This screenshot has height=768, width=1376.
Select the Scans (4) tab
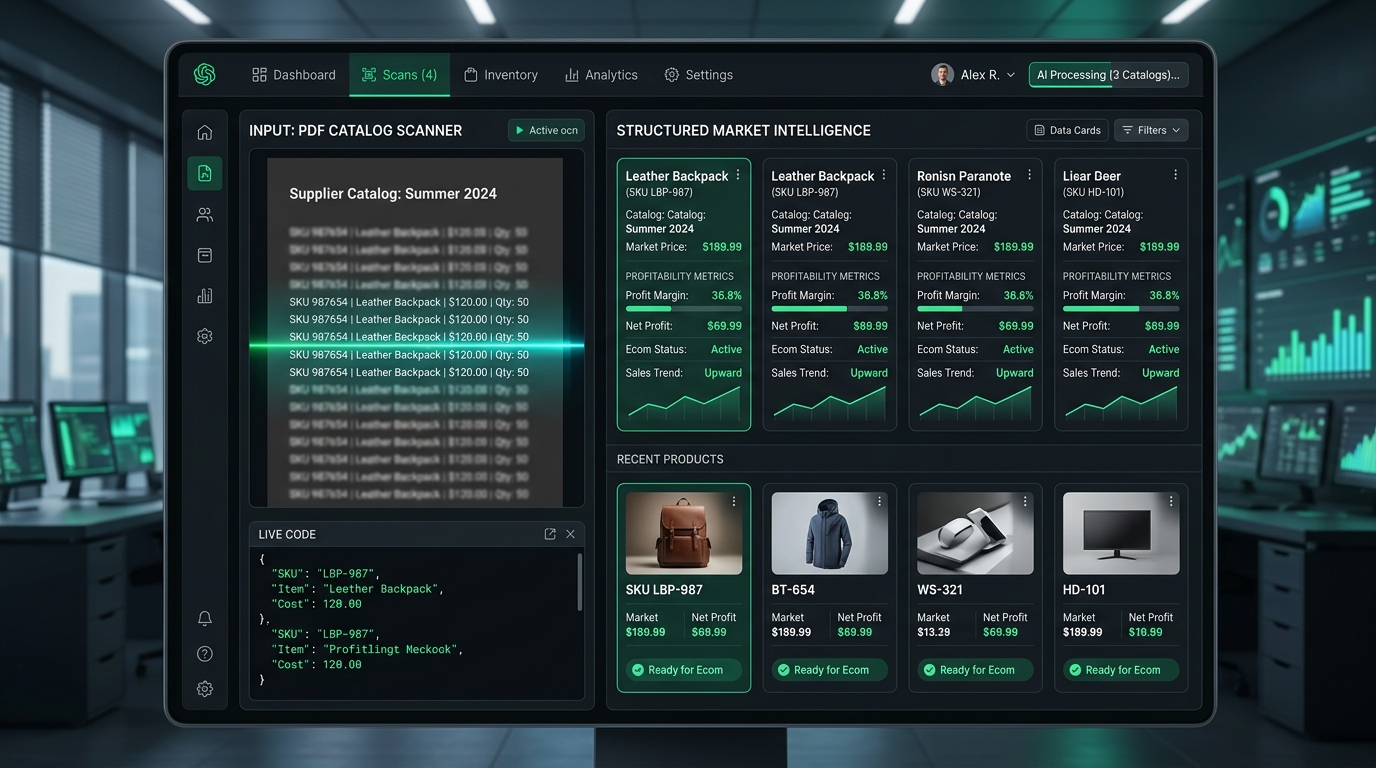[400, 75]
